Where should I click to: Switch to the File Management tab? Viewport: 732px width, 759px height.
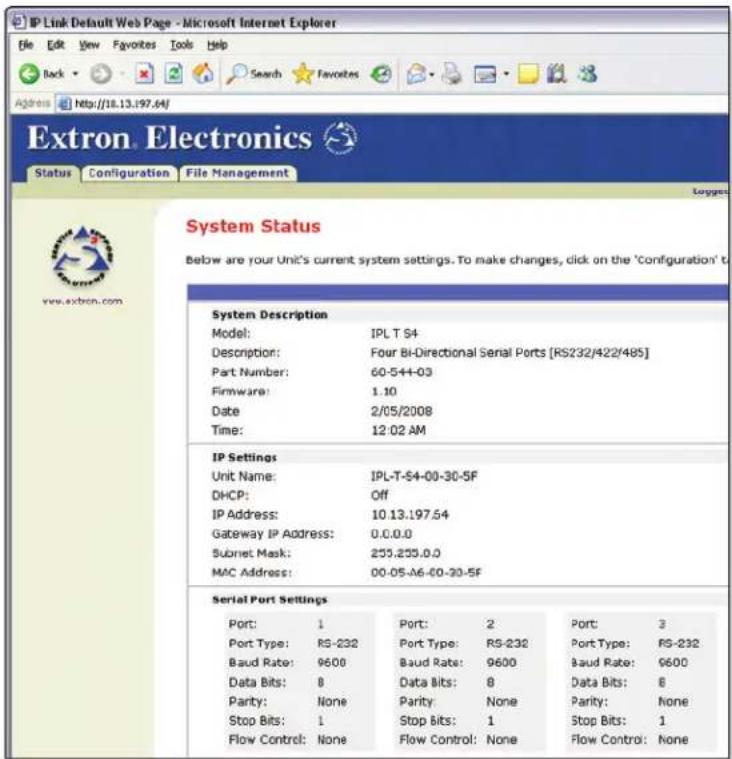pyautogui.click(x=237, y=173)
